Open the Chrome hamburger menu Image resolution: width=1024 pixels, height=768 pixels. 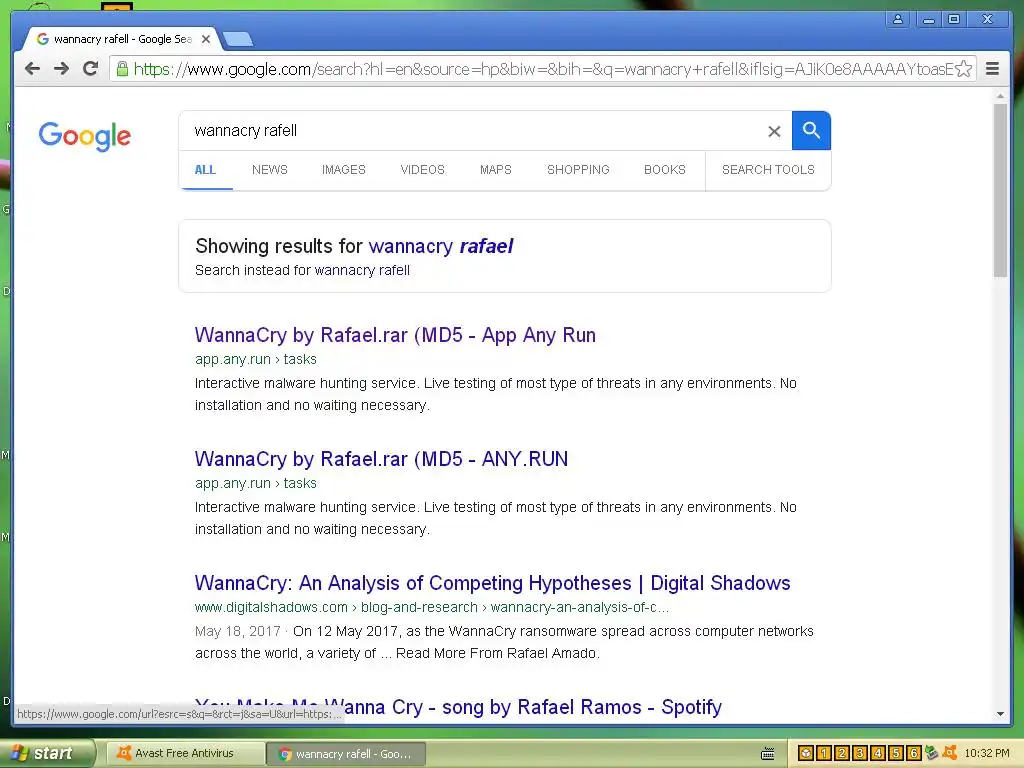[992, 69]
